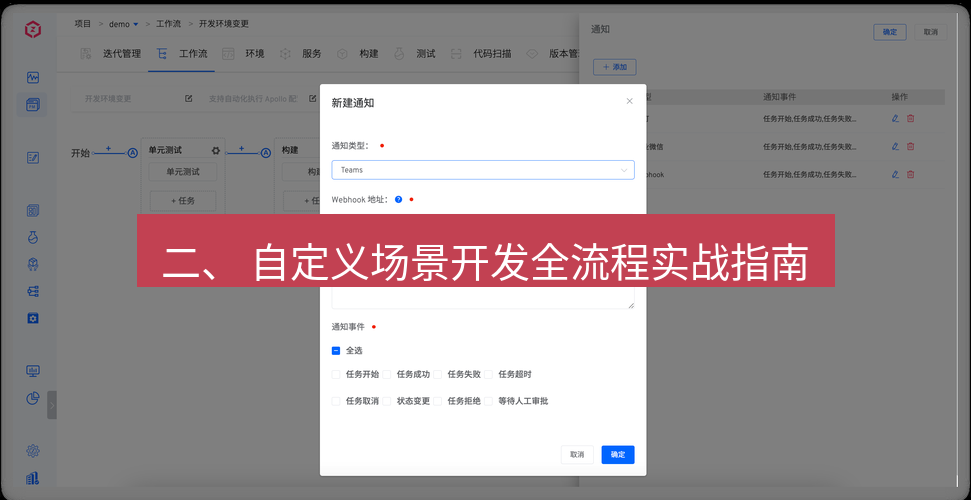Check the 任务失败 event checkbox

click(x=438, y=374)
